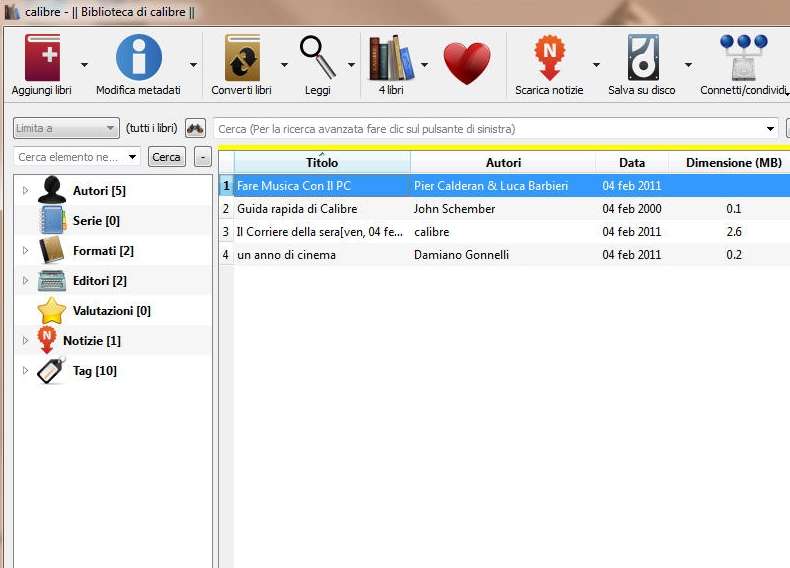Open the 4 libri dropdown arrow

pyautogui.click(x=424, y=65)
